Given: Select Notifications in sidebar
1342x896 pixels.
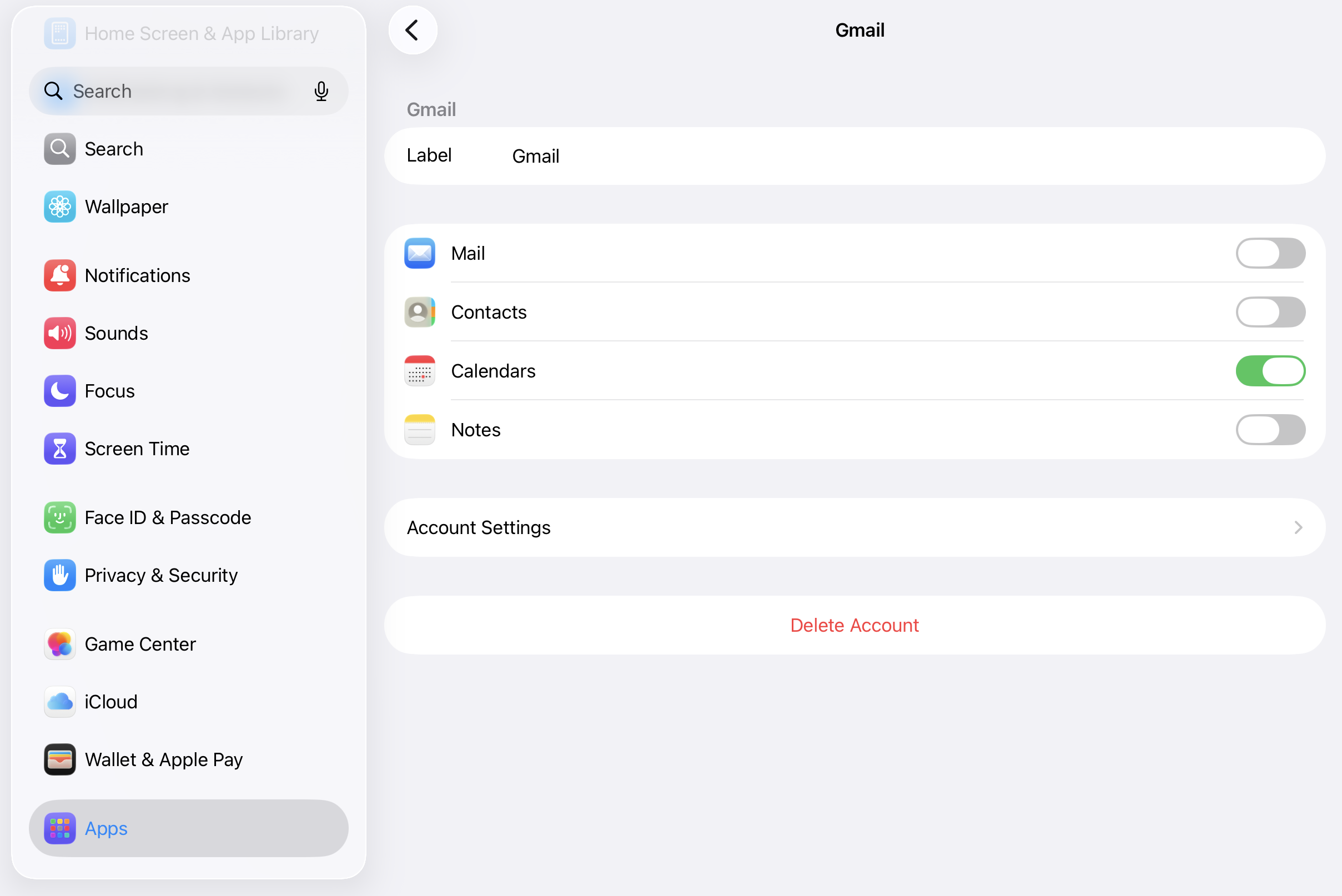Looking at the screenshot, I should click(x=189, y=276).
